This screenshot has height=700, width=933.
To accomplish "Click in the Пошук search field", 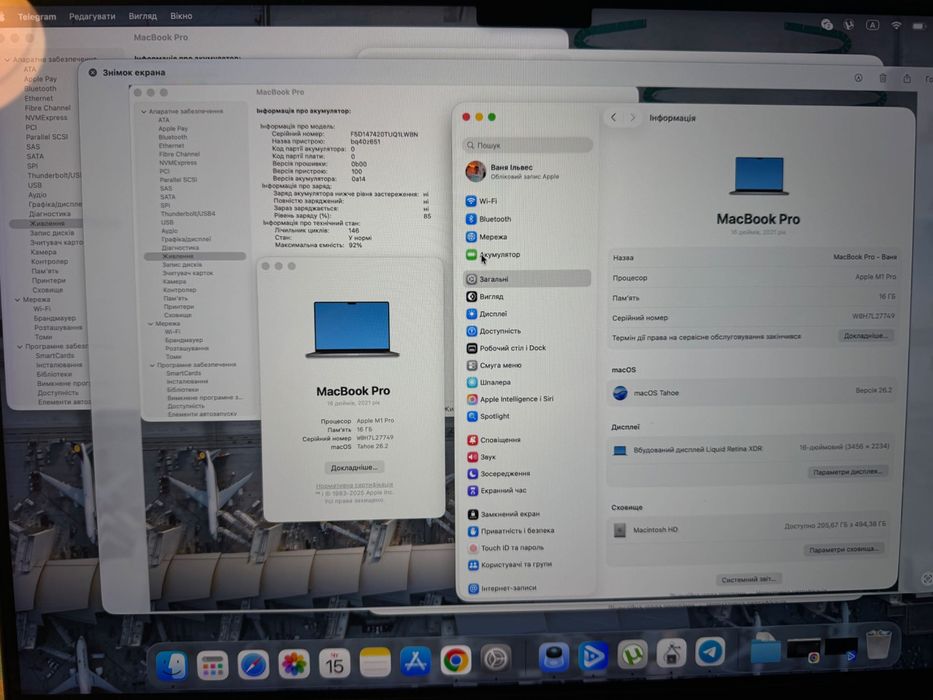I will click(527, 145).
